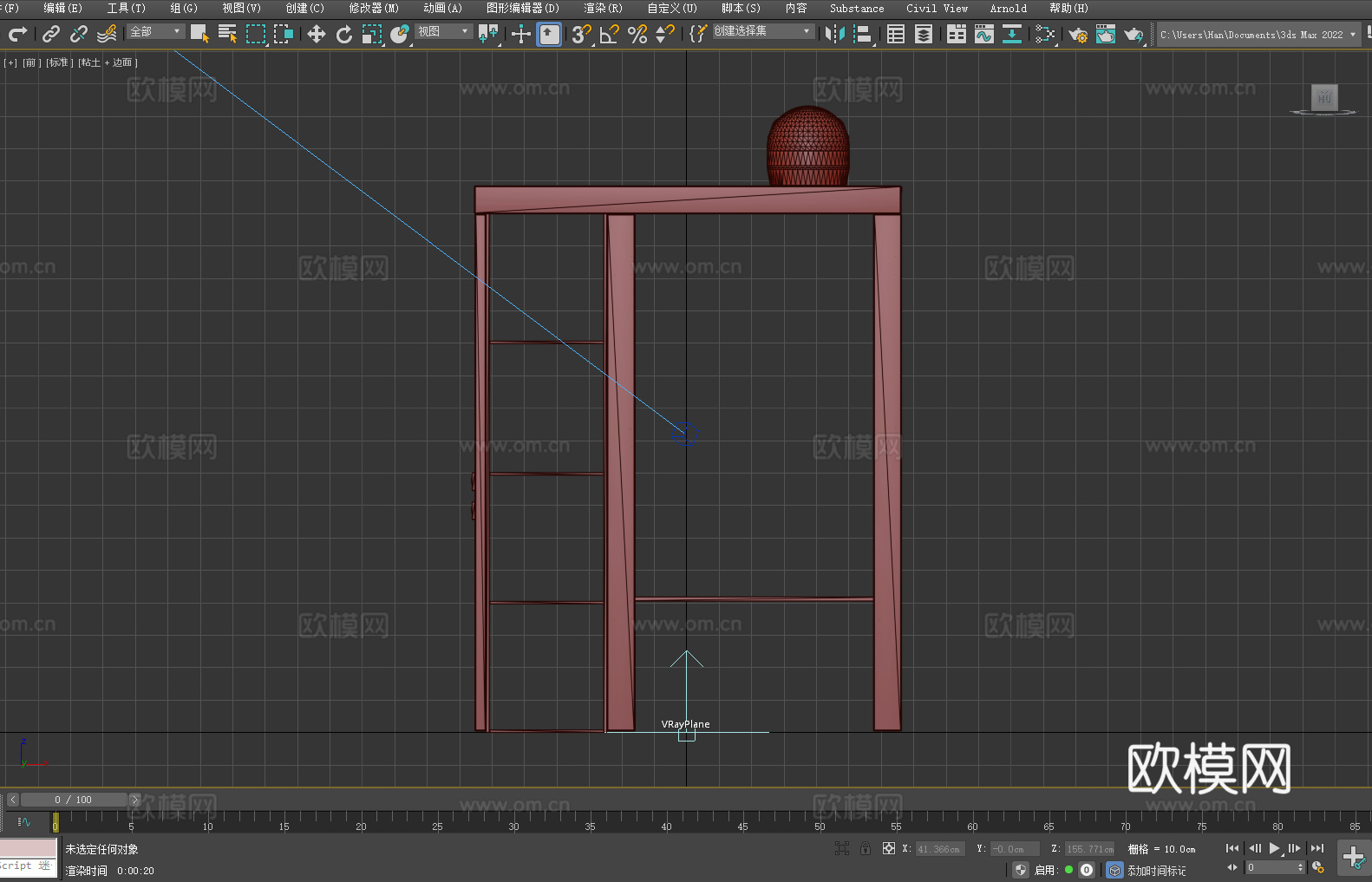Open the Select by Name list
Viewport: 1372px width, 882px height.
227,34
